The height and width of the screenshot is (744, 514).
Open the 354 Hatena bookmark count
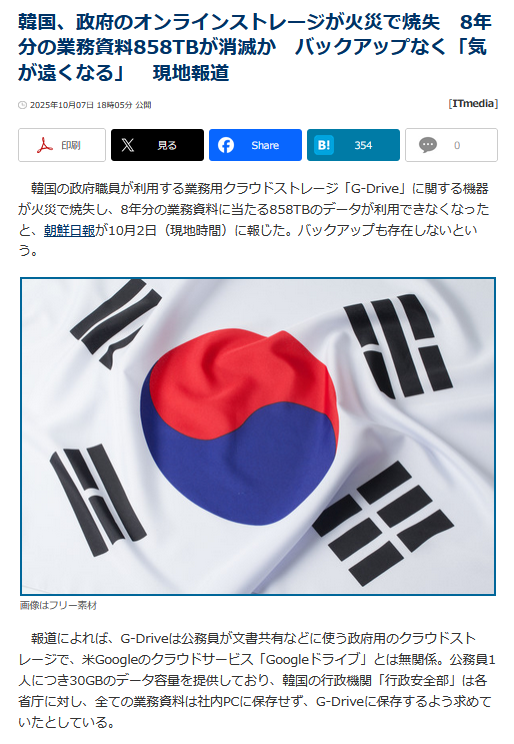pos(363,145)
